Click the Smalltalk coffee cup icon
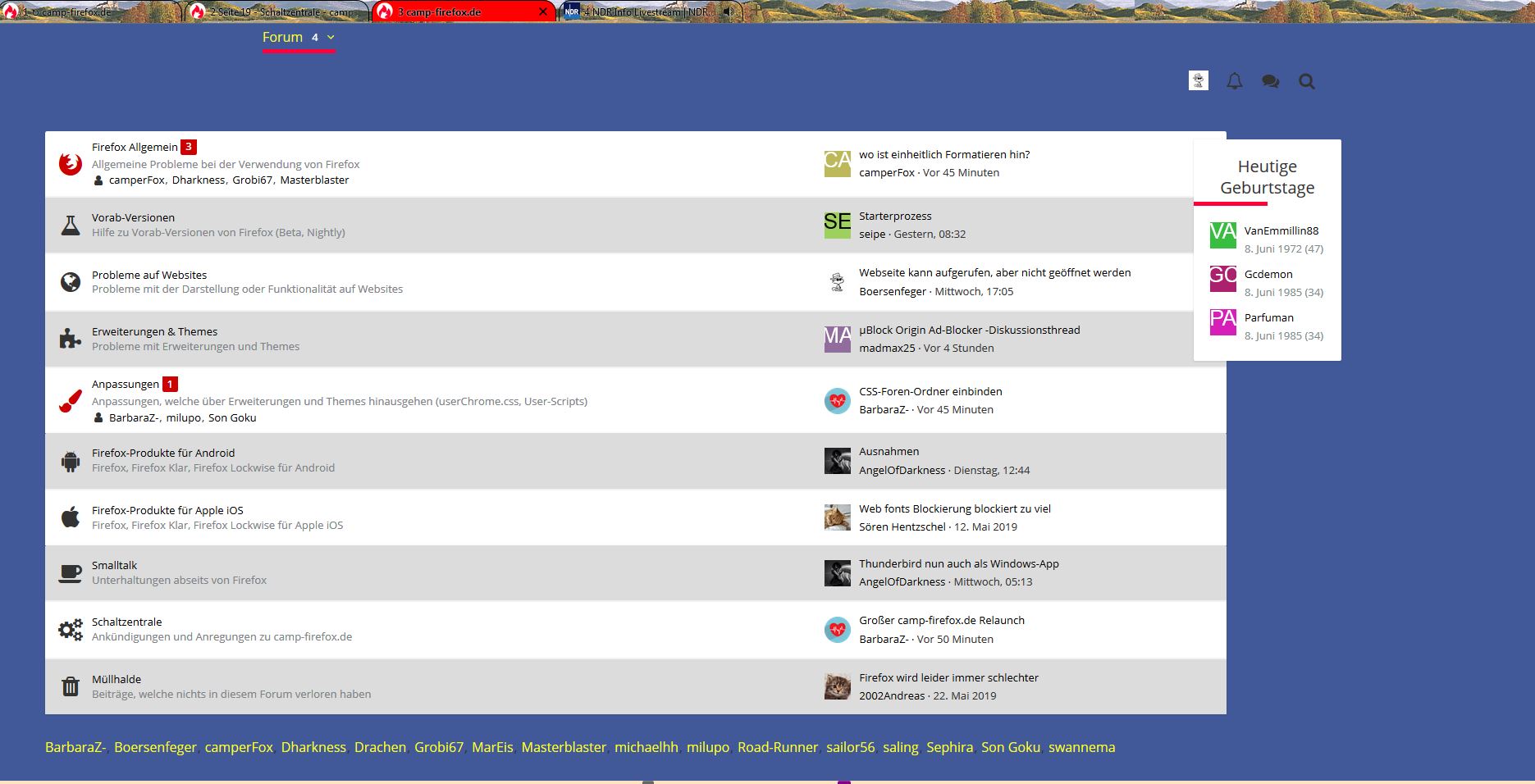This screenshot has width=1535, height=784. [71, 573]
